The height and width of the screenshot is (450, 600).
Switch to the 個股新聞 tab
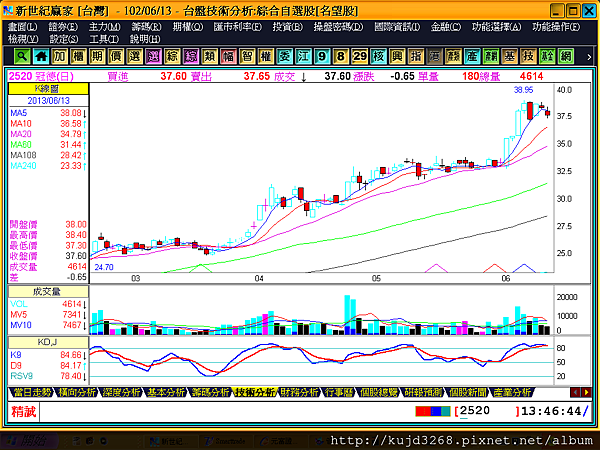(x=468, y=392)
